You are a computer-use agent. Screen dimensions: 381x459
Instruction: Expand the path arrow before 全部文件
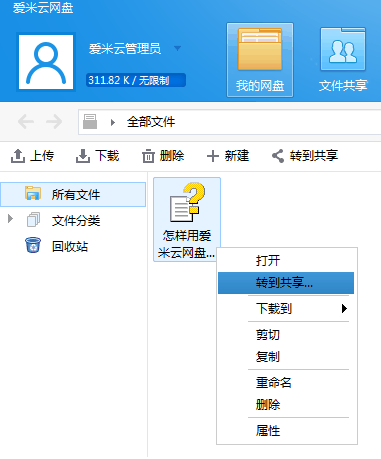point(113,122)
